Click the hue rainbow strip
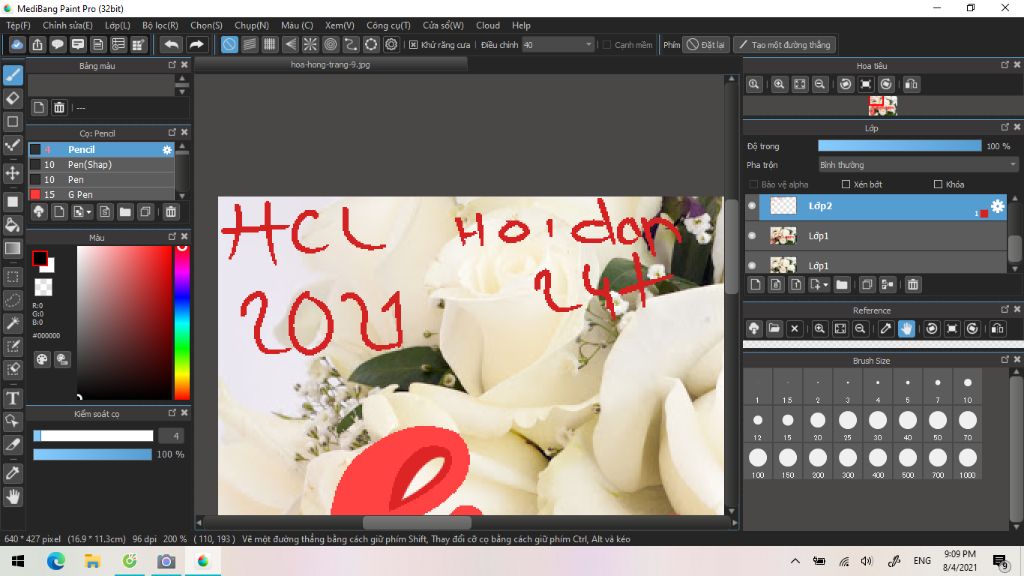The height and width of the screenshot is (576, 1024). 182,323
